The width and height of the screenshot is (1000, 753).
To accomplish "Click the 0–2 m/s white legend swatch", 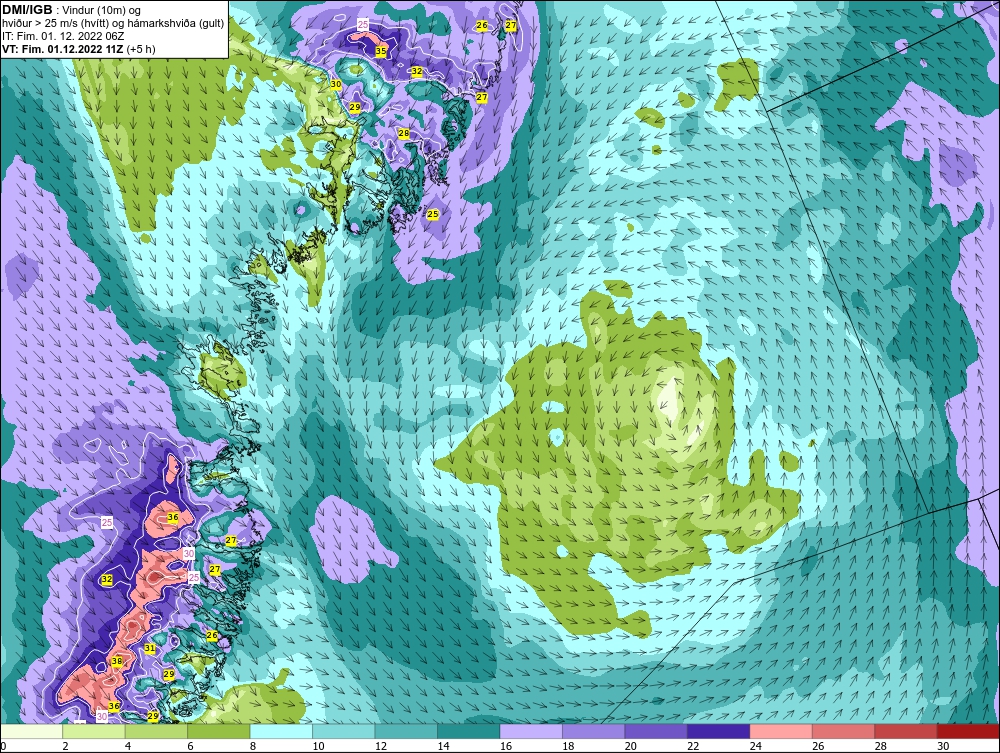I will pos(31,731).
